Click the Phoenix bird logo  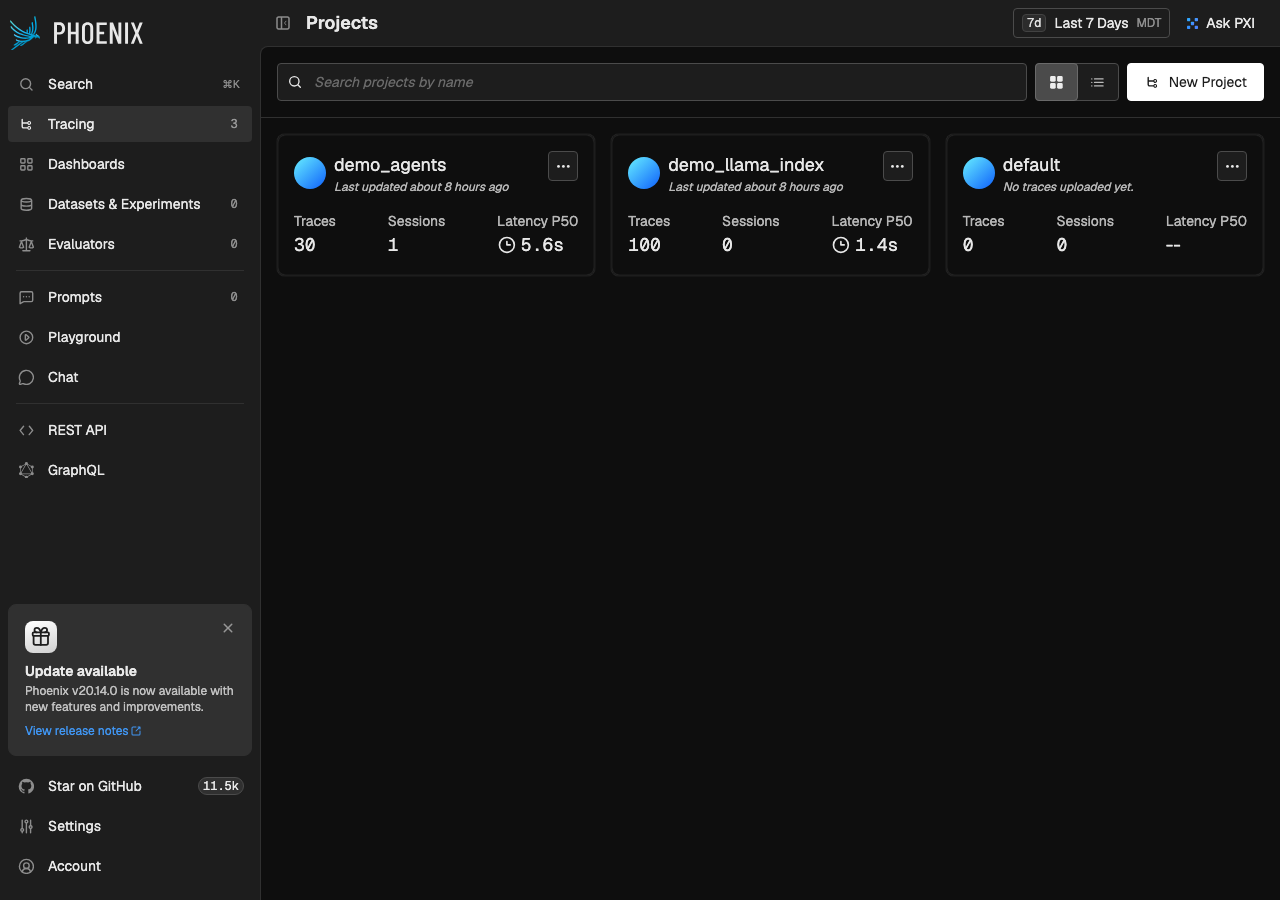(25, 33)
